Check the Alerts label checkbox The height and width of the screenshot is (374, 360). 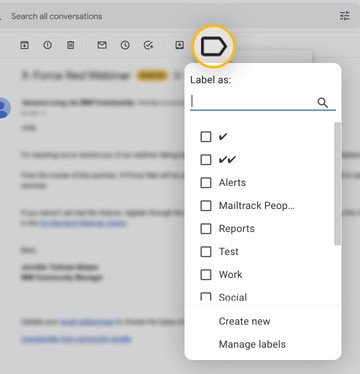tap(206, 183)
